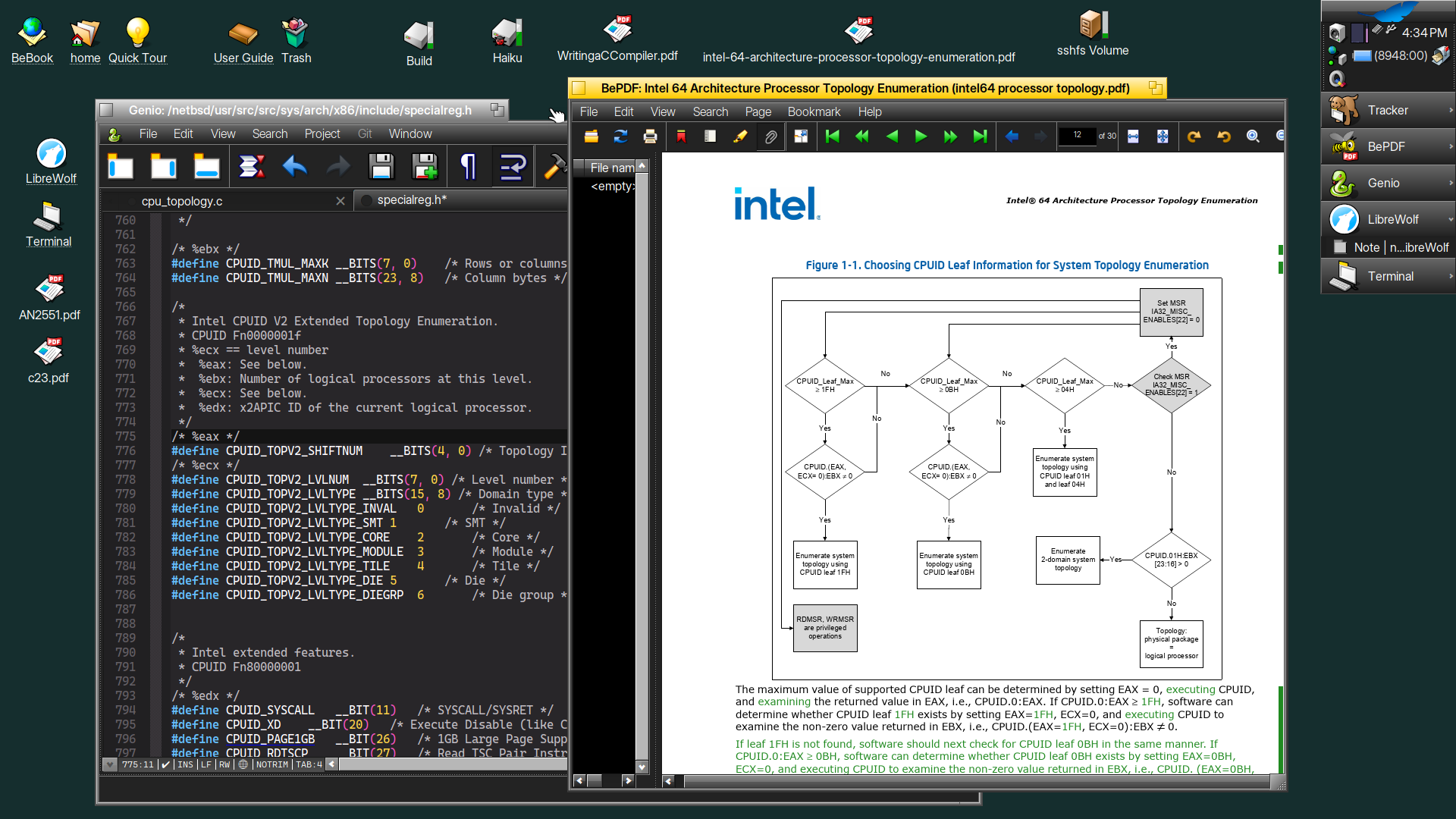This screenshot has width=1456, height=819.
Task: Jump to first page of PDF
Action: 833,136
